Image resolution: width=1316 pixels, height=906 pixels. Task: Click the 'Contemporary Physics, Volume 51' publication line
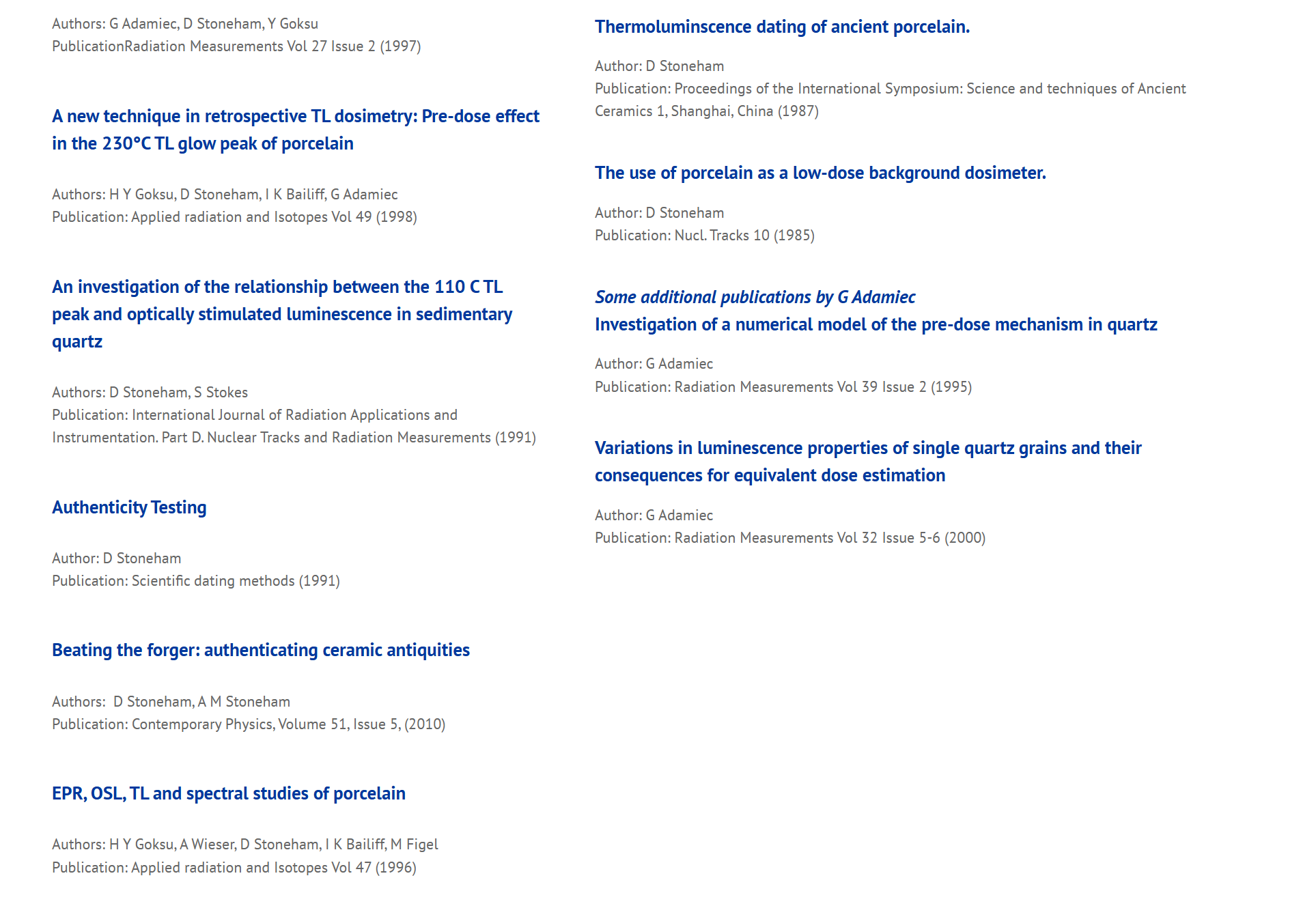click(x=249, y=724)
